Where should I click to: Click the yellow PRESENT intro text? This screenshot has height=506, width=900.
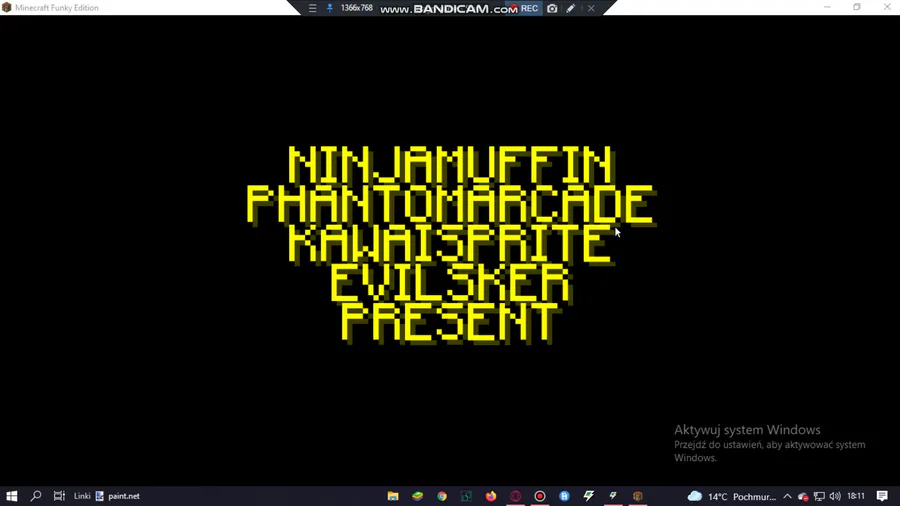449,323
